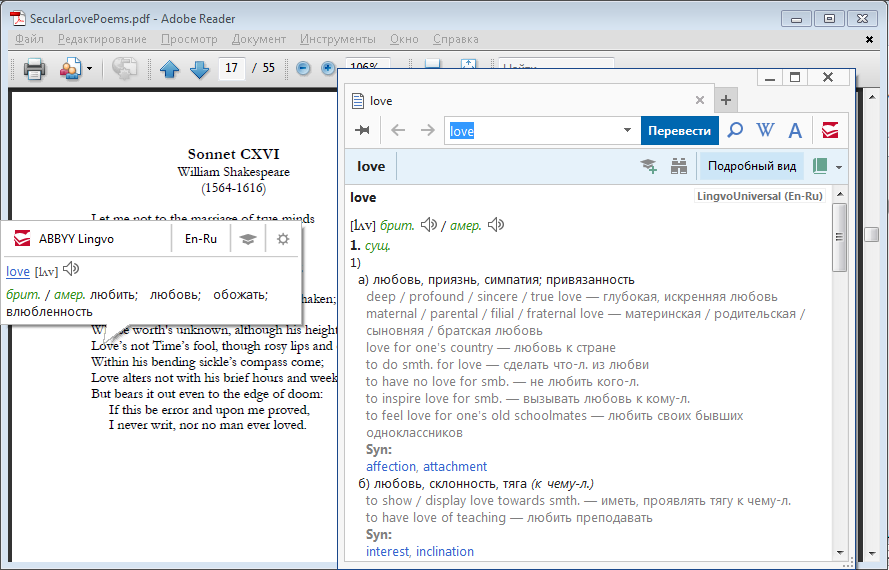Click the binoculars search icon in the card

(x=679, y=166)
